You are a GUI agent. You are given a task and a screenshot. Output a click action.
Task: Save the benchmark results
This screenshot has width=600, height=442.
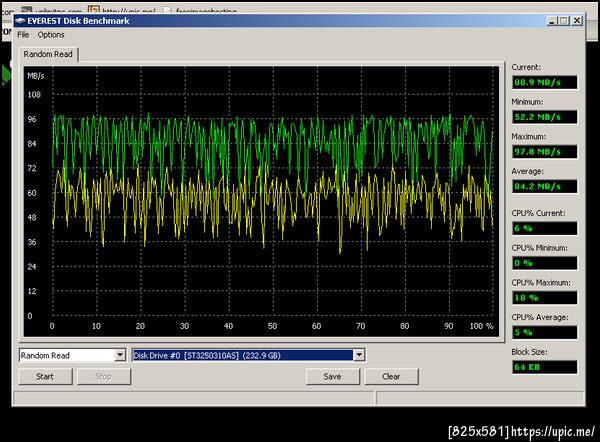[333, 377]
